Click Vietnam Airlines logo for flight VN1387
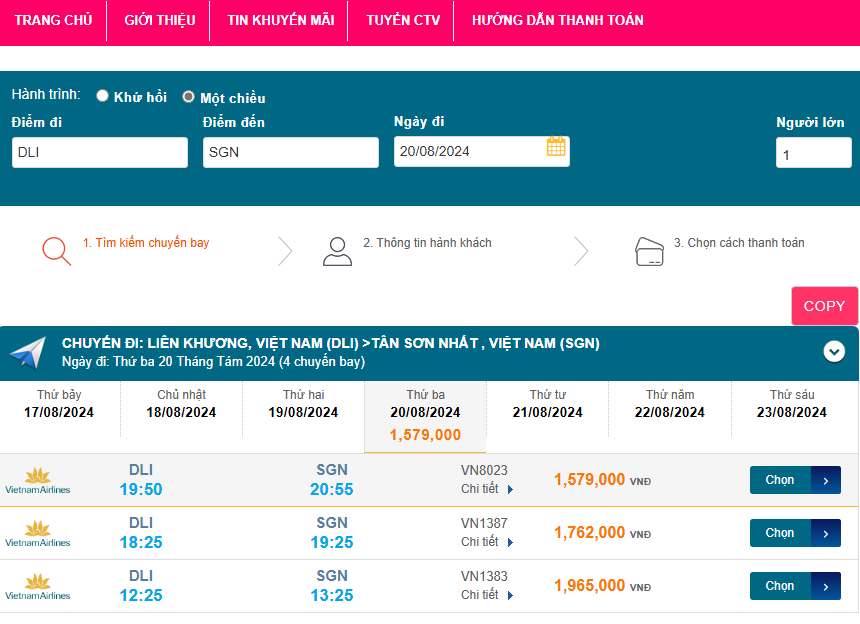The width and height of the screenshot is (860, 624). 38,533
